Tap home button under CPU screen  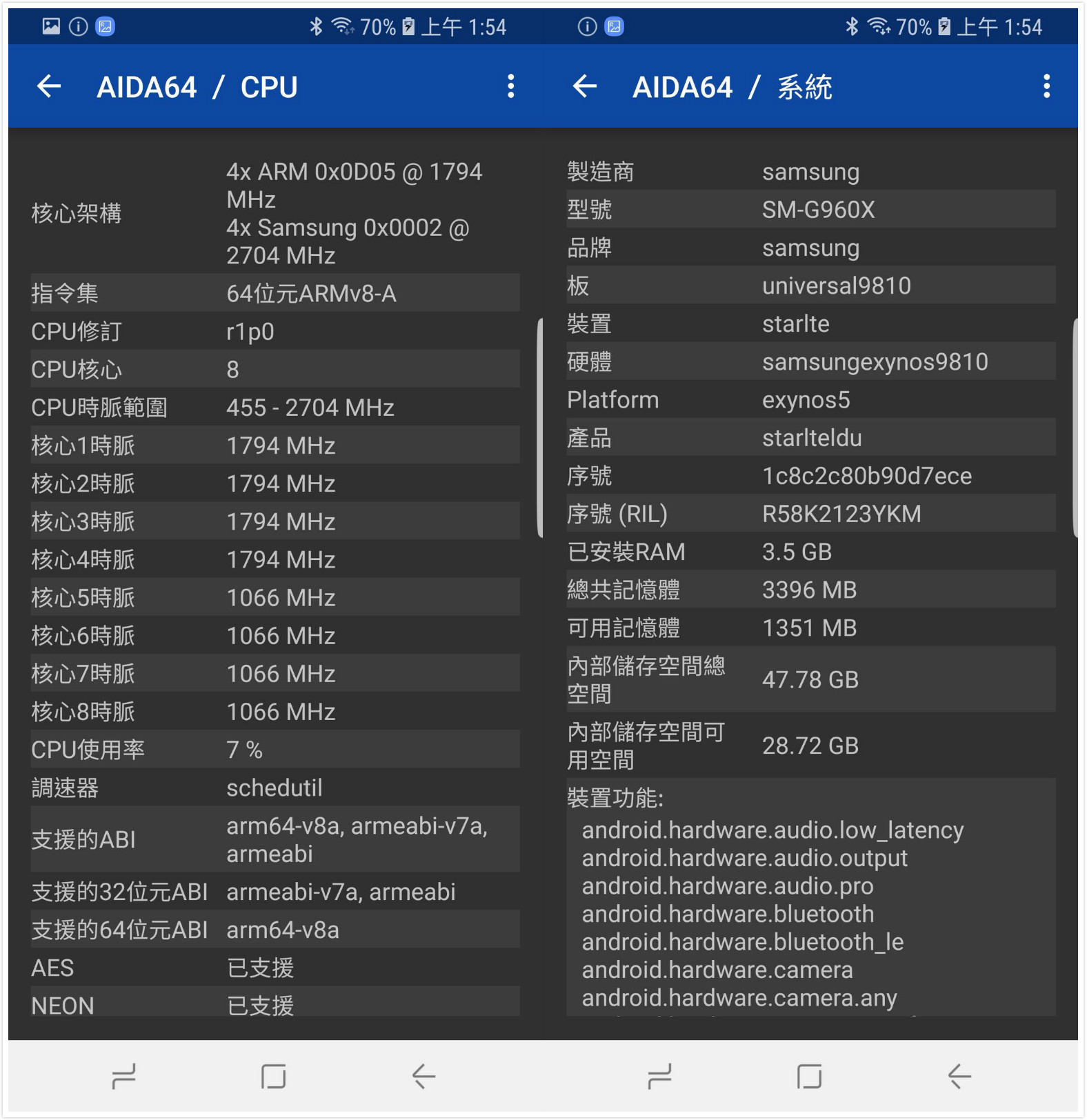[274, 1077]
